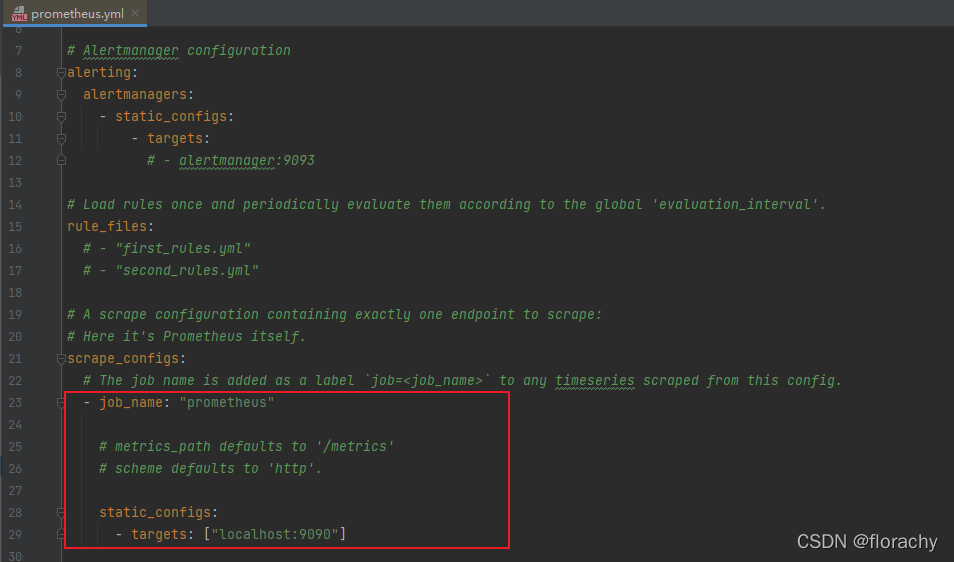Collapse static_configs fold on line 10
954x562 pixels.
62,116
